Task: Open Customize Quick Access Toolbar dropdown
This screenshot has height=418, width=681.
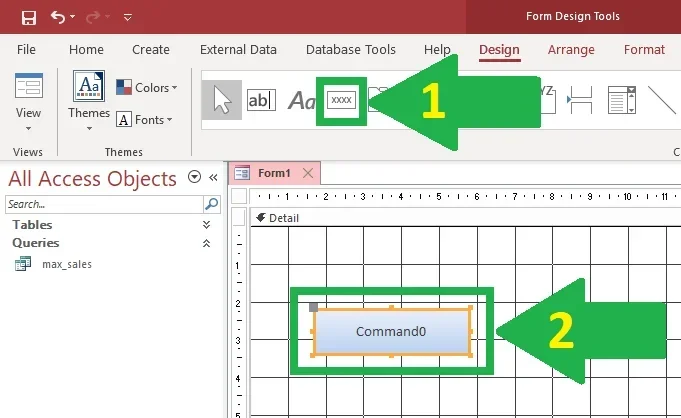Action: [128, 17]
